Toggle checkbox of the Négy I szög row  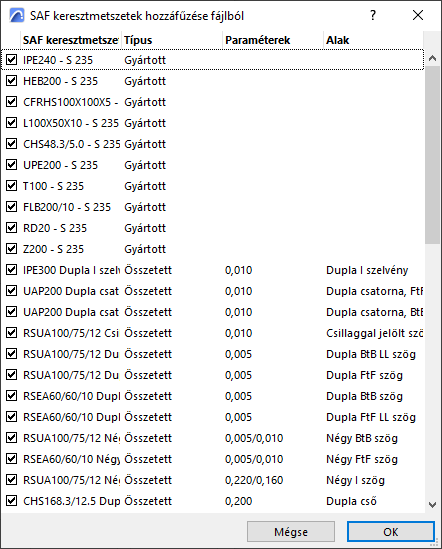point(12,480)
